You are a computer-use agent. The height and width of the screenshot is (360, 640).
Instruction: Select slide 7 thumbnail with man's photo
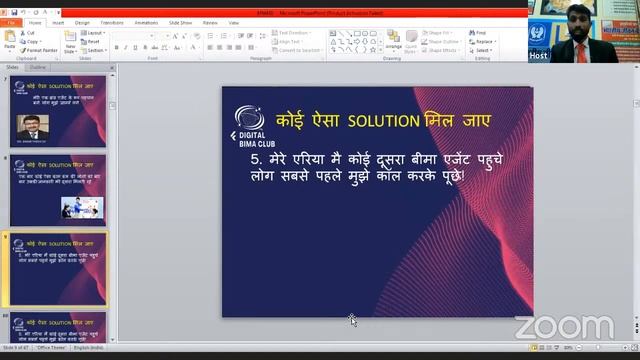(58, 111)
